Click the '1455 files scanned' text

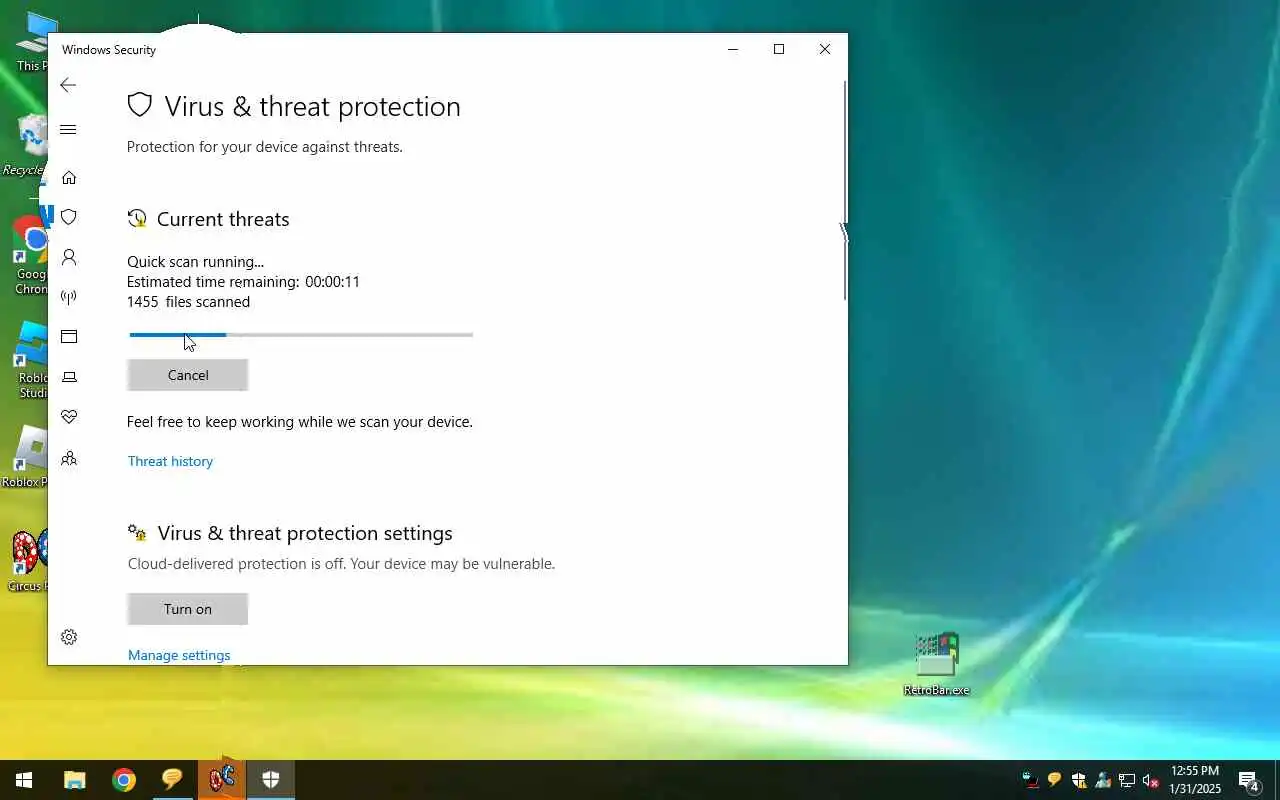(188, 302)
